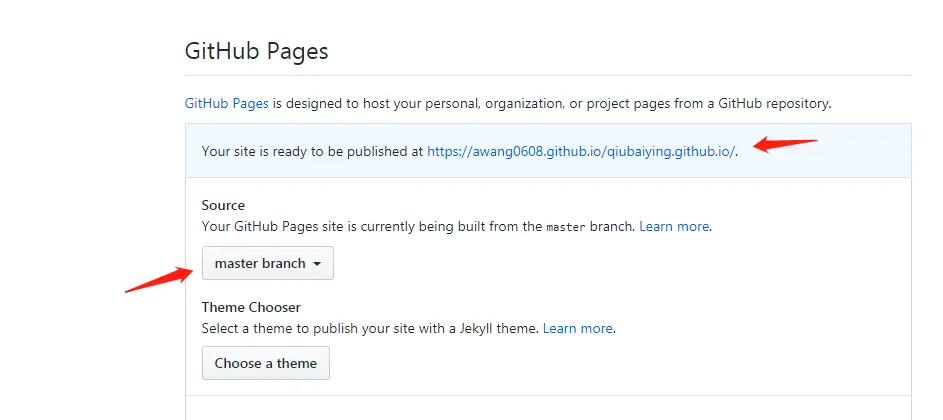Click the caret arrow on master branch button
This screenshot has width=943, height=420.
(317, 265)
